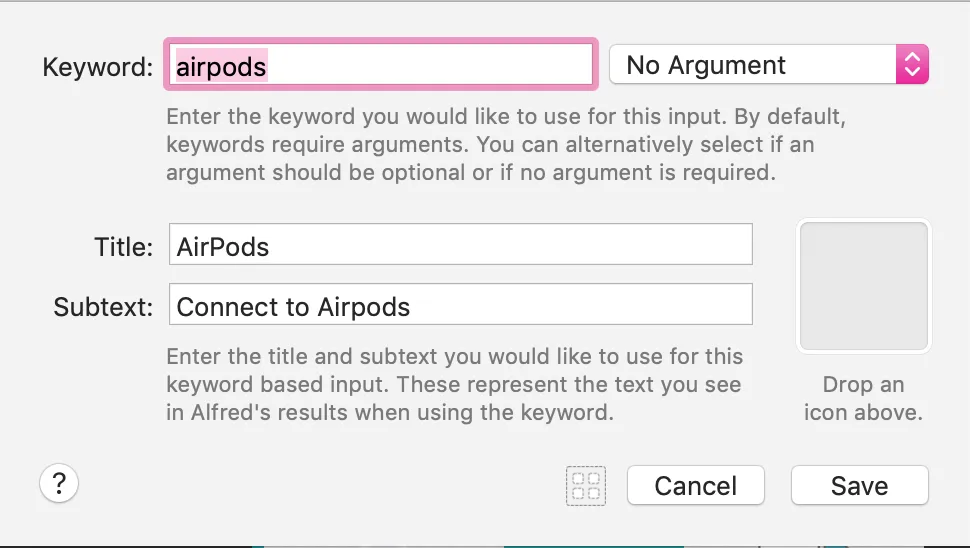The height and width of the screenshot is (548, 970).
Task: Click the 'Subtext:' label
Action: point(103,306)
